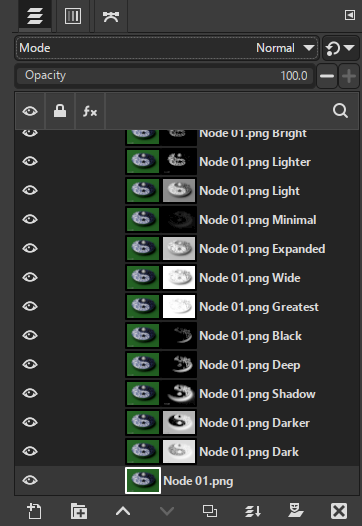Open the dock tab configuration menu
The height and width of the screenshot is (526, 362).
tap(350, 15)
